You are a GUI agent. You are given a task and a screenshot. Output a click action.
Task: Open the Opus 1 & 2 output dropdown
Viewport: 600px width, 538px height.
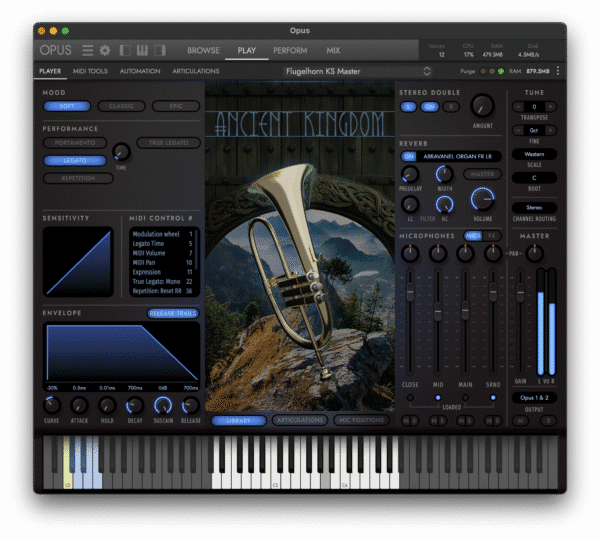click(x=534, y=398)
